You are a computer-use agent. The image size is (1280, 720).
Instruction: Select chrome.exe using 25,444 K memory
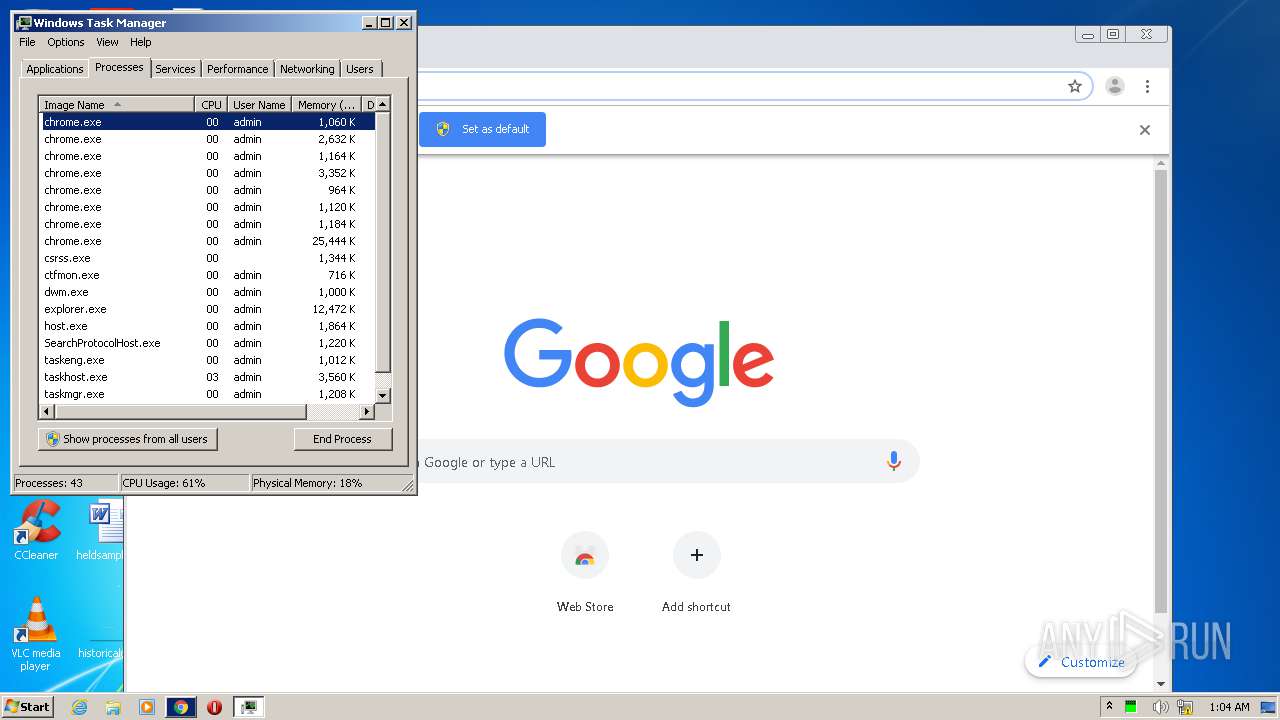(x=207, y=241)
